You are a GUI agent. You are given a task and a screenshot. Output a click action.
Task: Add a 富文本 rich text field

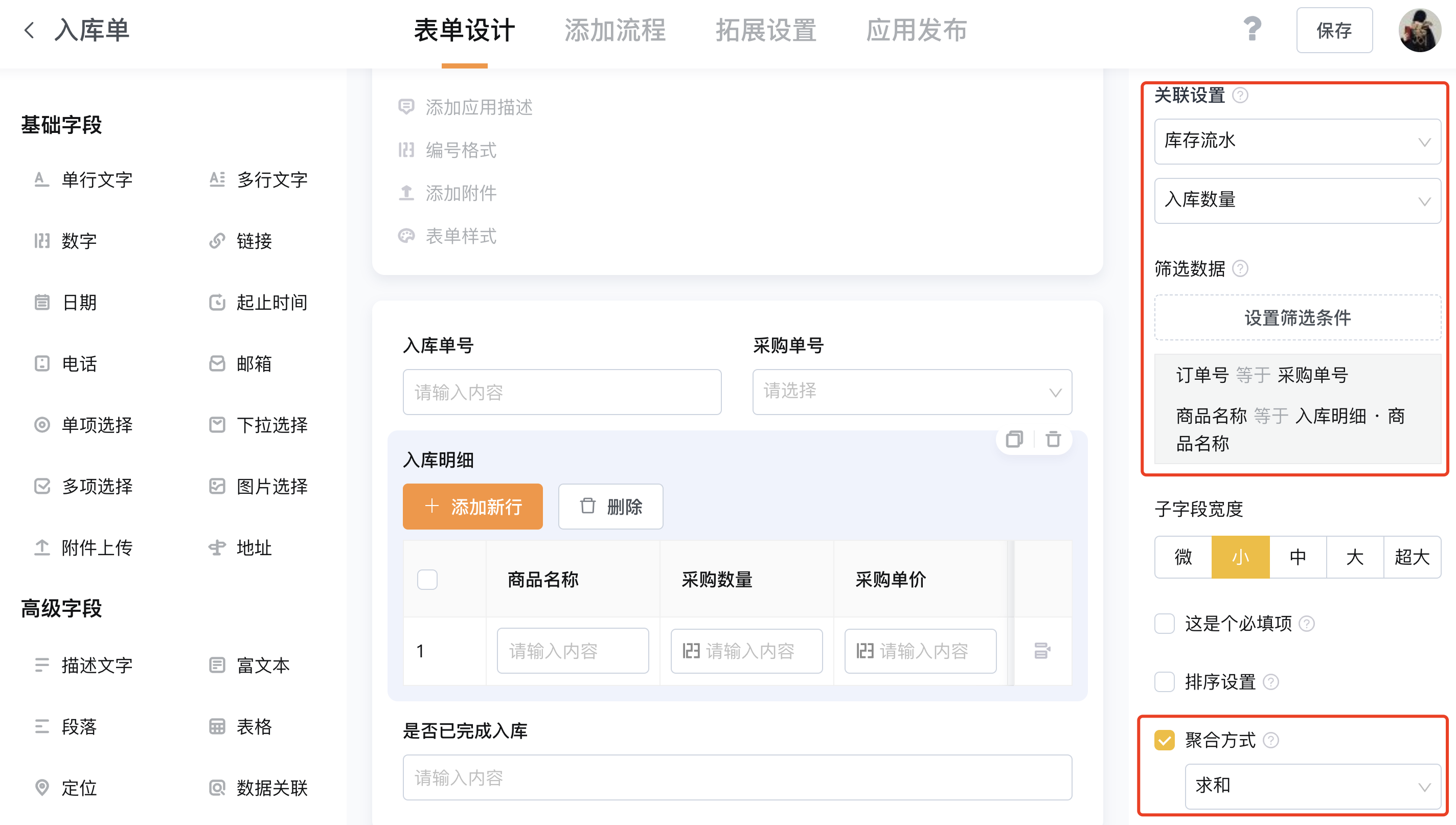click(249, 664)
